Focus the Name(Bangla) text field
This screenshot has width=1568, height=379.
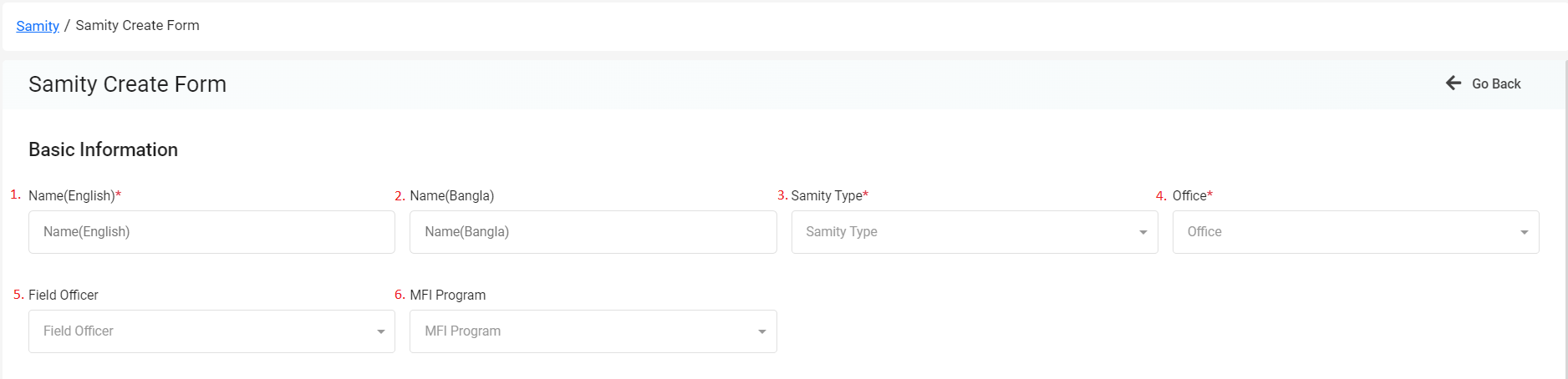tap(593, 232)
